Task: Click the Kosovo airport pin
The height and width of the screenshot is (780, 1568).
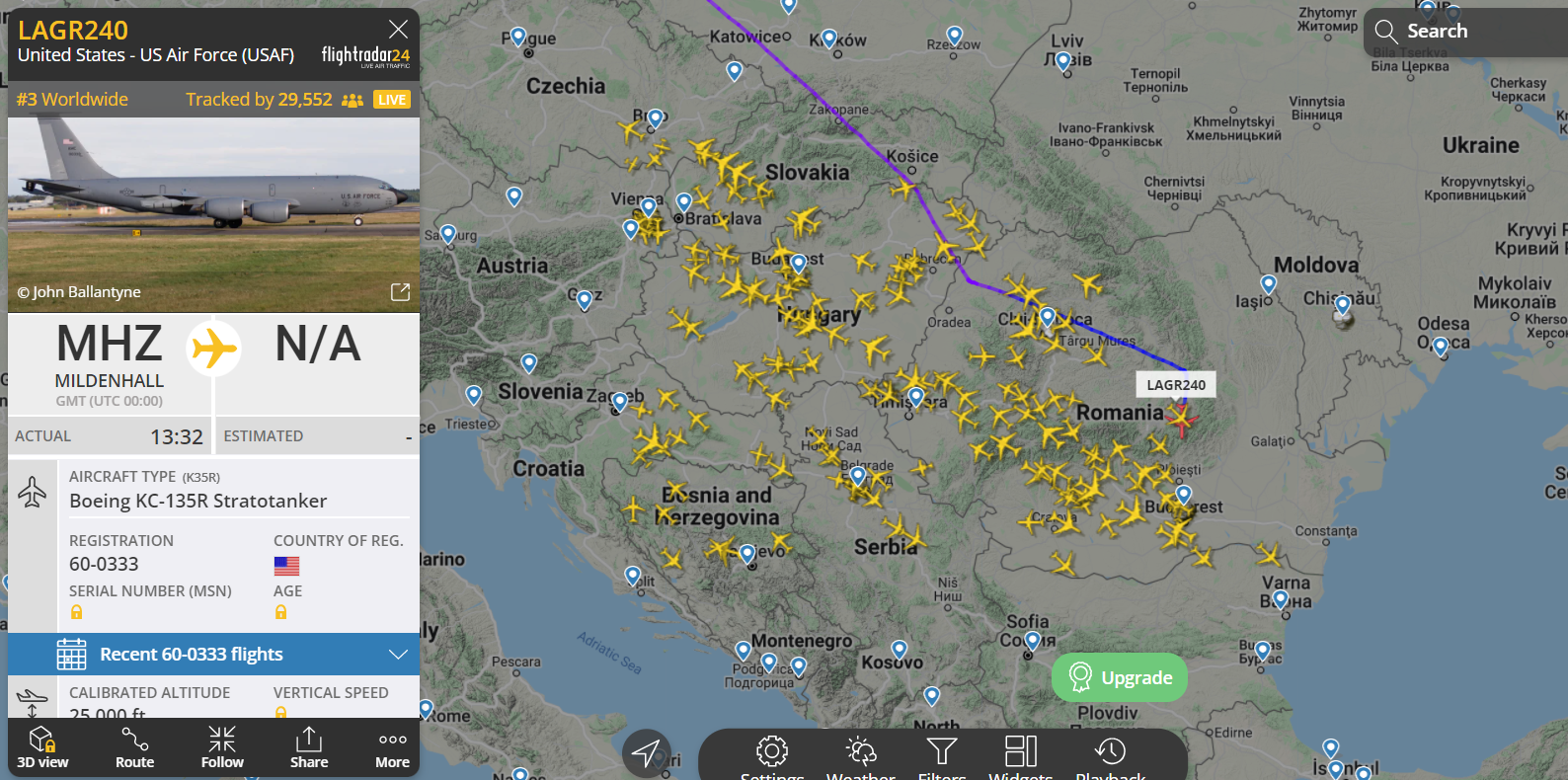Action: [x=900, y=649]
